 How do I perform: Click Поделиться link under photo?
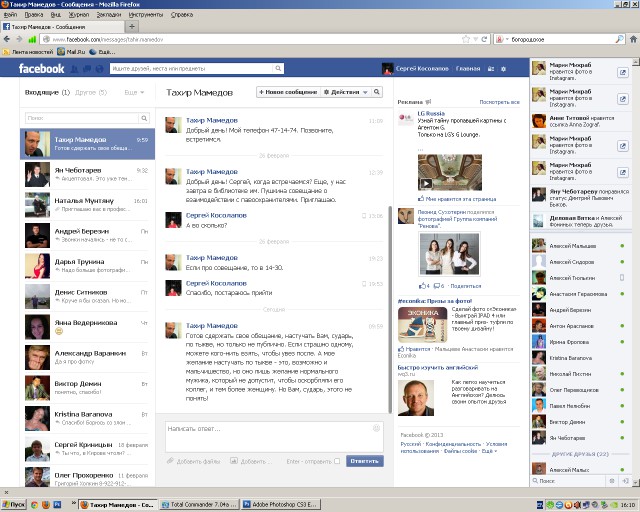466,286
